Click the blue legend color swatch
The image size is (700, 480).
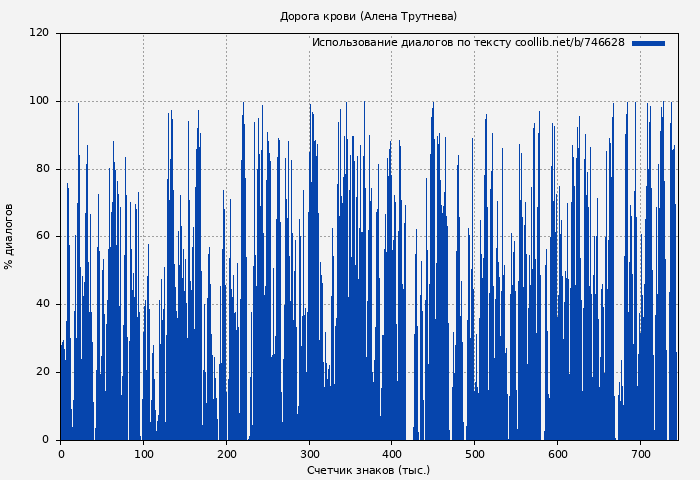point(648,43)
